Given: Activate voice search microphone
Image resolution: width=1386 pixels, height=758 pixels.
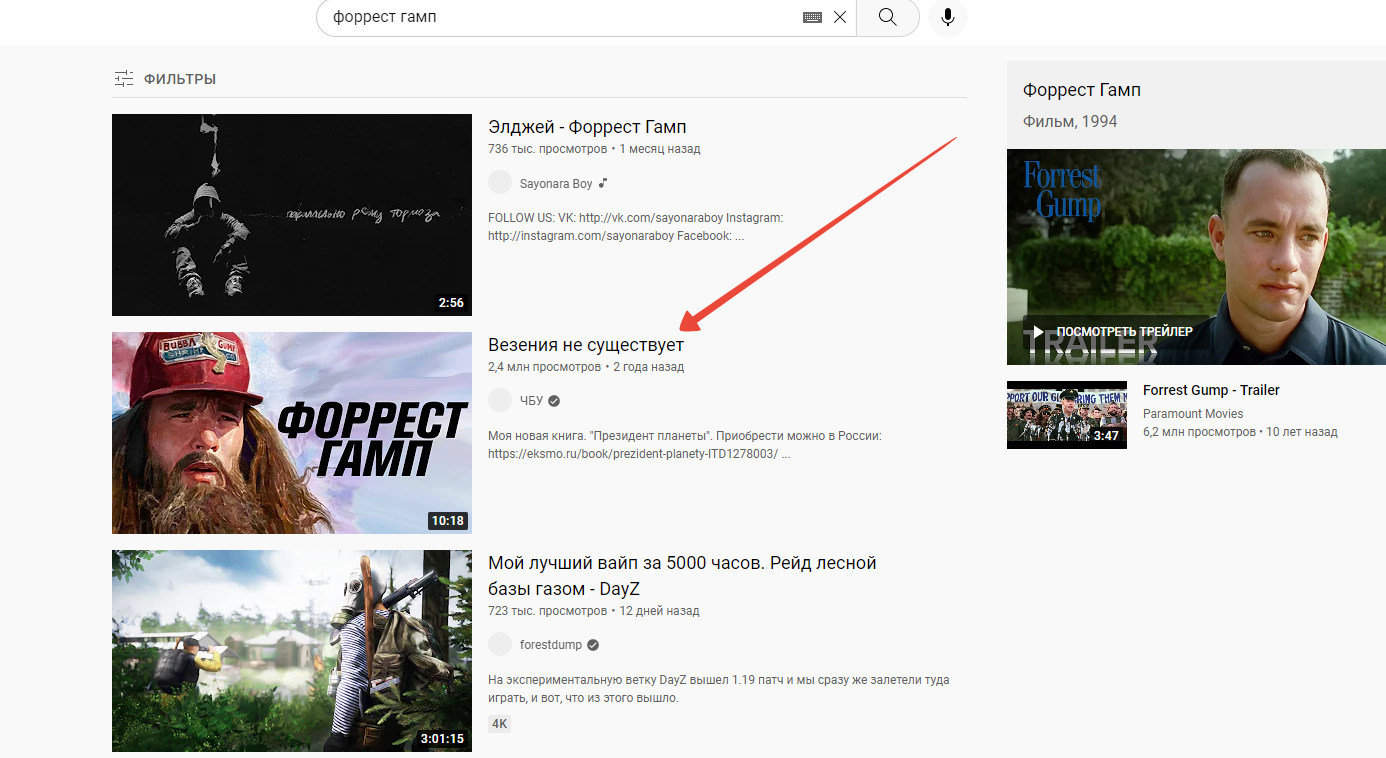Looking at the screenshot, I should pos(946,17).
